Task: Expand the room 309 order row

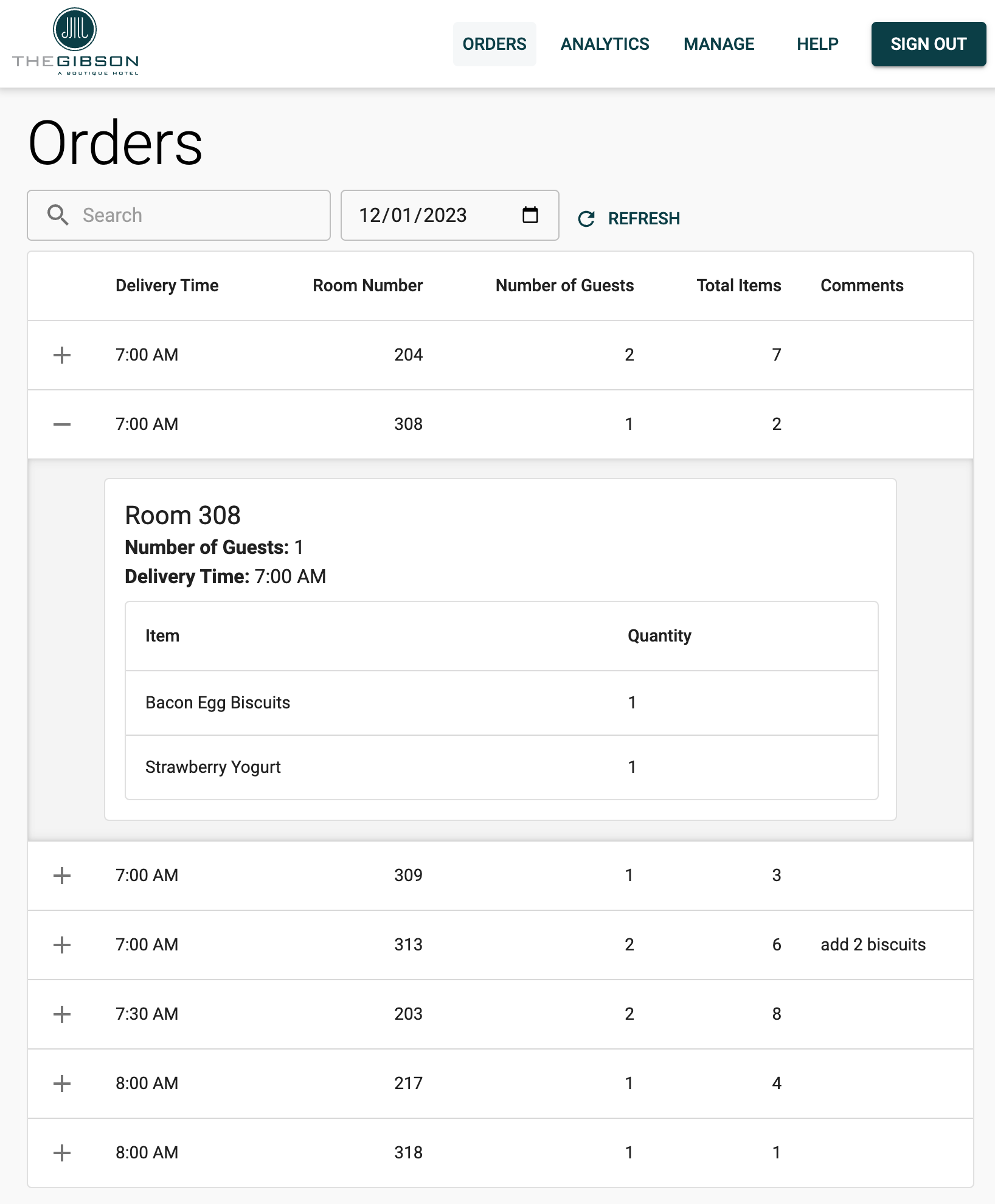Action: click(62, 876)
